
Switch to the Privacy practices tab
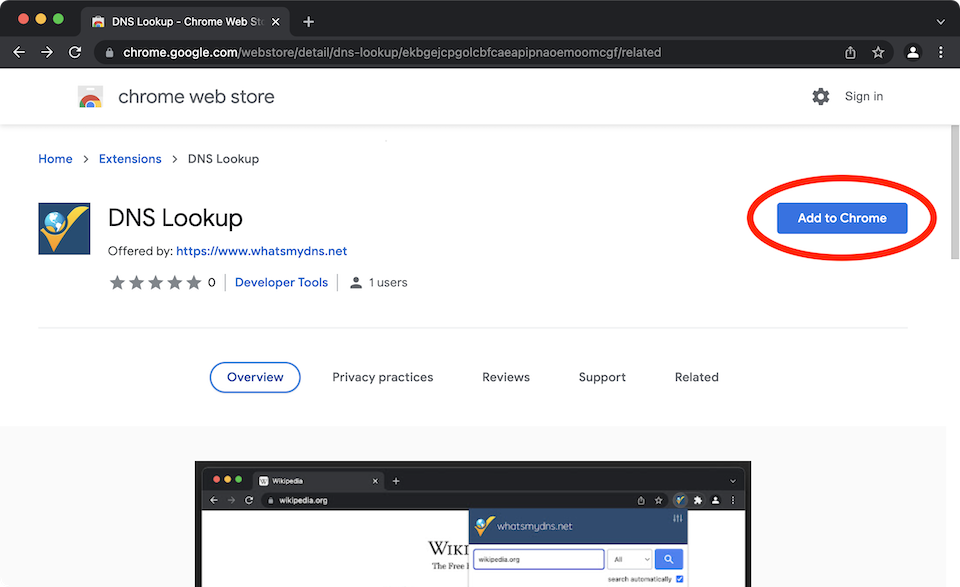point(382,377)
